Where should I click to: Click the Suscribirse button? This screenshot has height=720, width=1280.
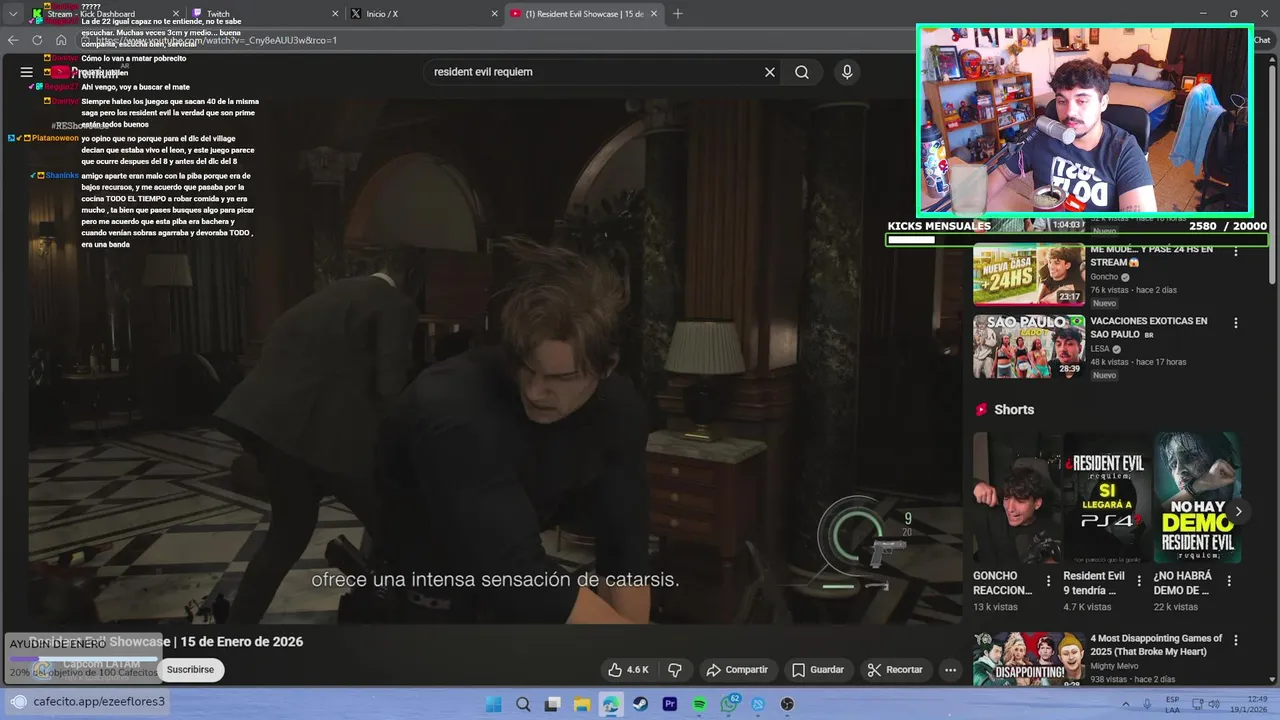point(190,670)
